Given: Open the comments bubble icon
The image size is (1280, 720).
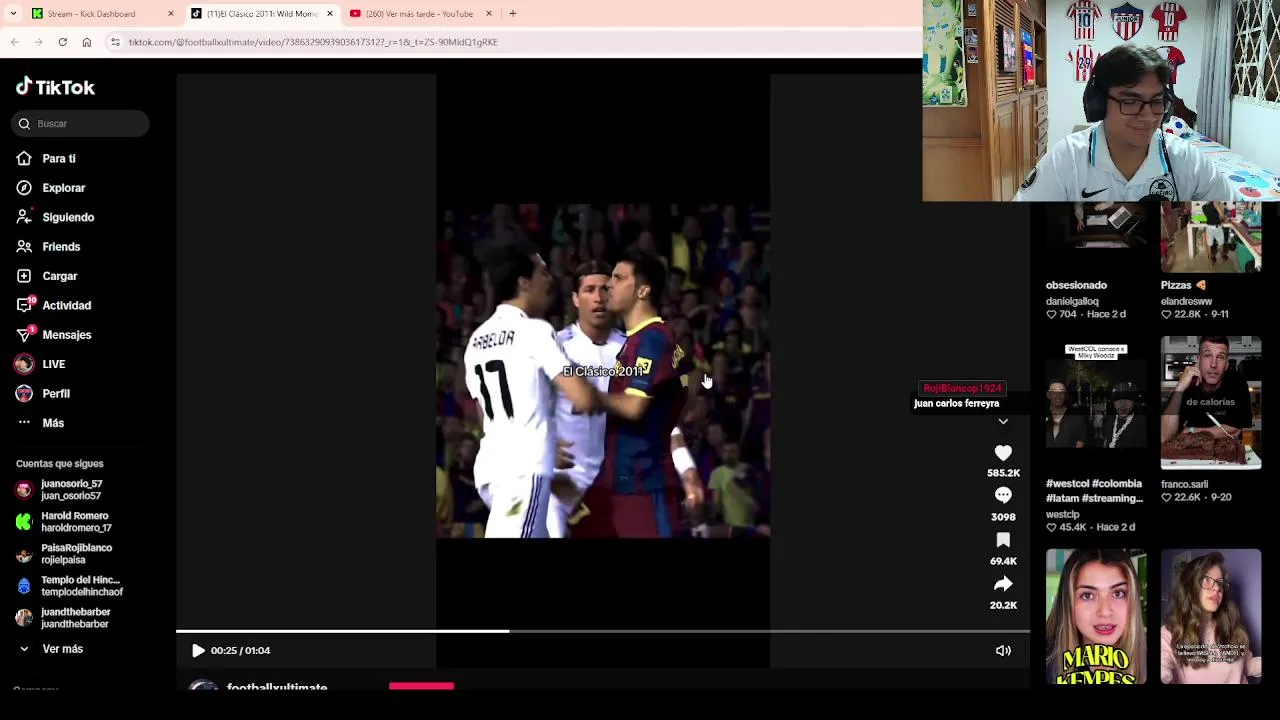Looking at the screenshot, I should click(1003, 496).
